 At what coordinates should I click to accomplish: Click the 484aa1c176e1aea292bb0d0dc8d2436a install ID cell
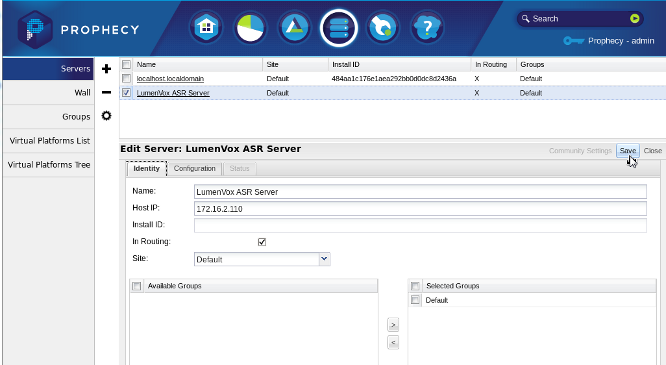point(394,79)
